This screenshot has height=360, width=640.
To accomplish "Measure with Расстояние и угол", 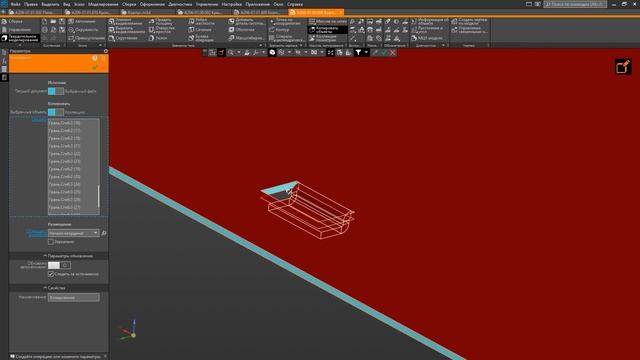I will pyautogui.click(x=427, y=30).
